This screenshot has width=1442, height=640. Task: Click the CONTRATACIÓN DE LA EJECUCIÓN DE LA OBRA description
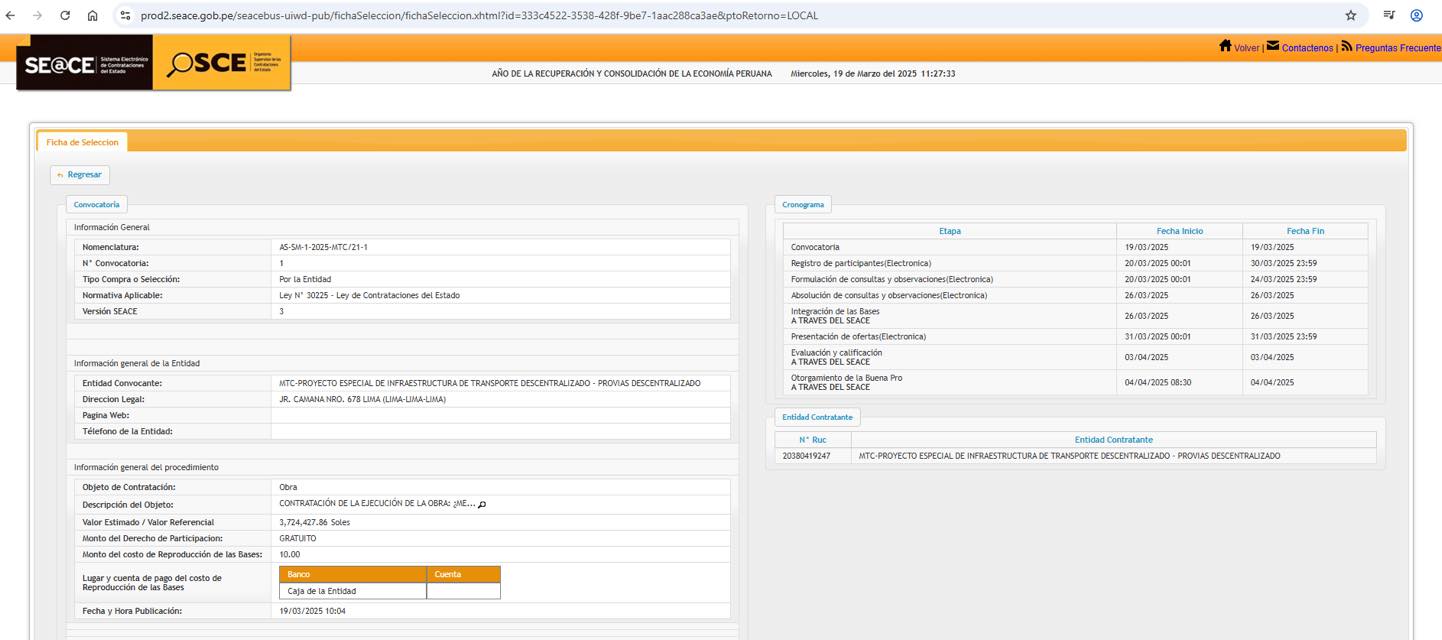(377, 503)
